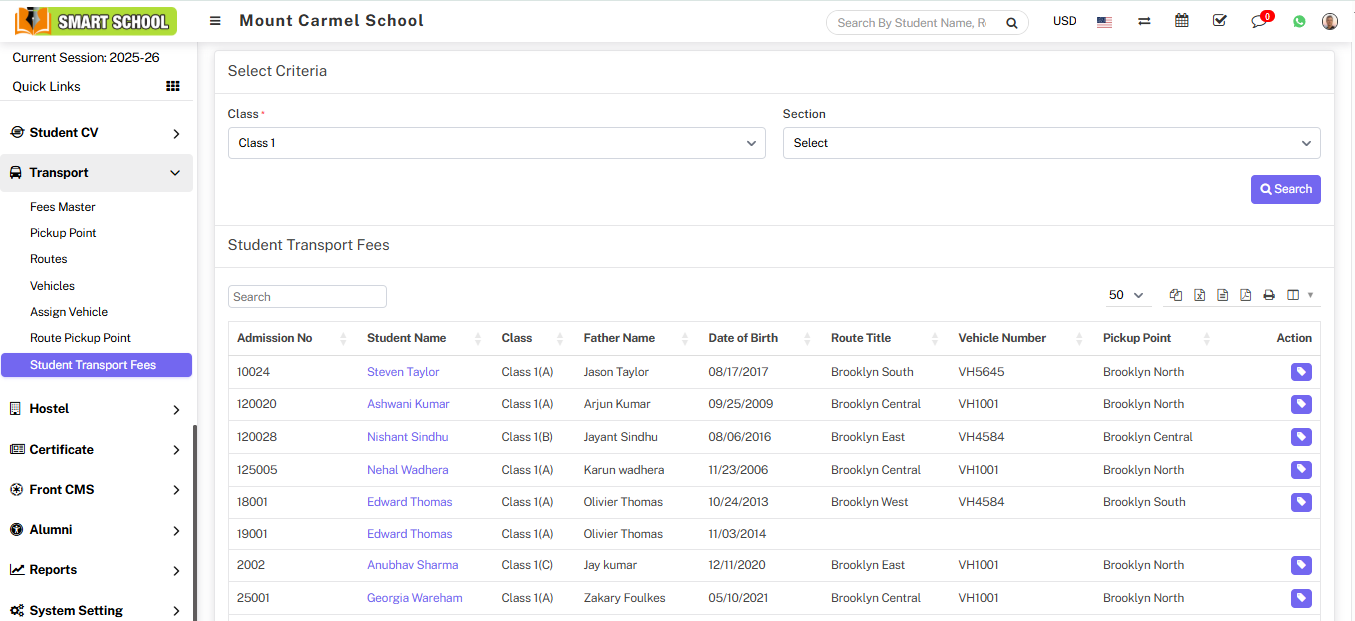Screen dimensions: 1355x621
Task: Open Routes in Transport menu
Action: (49, 259)
